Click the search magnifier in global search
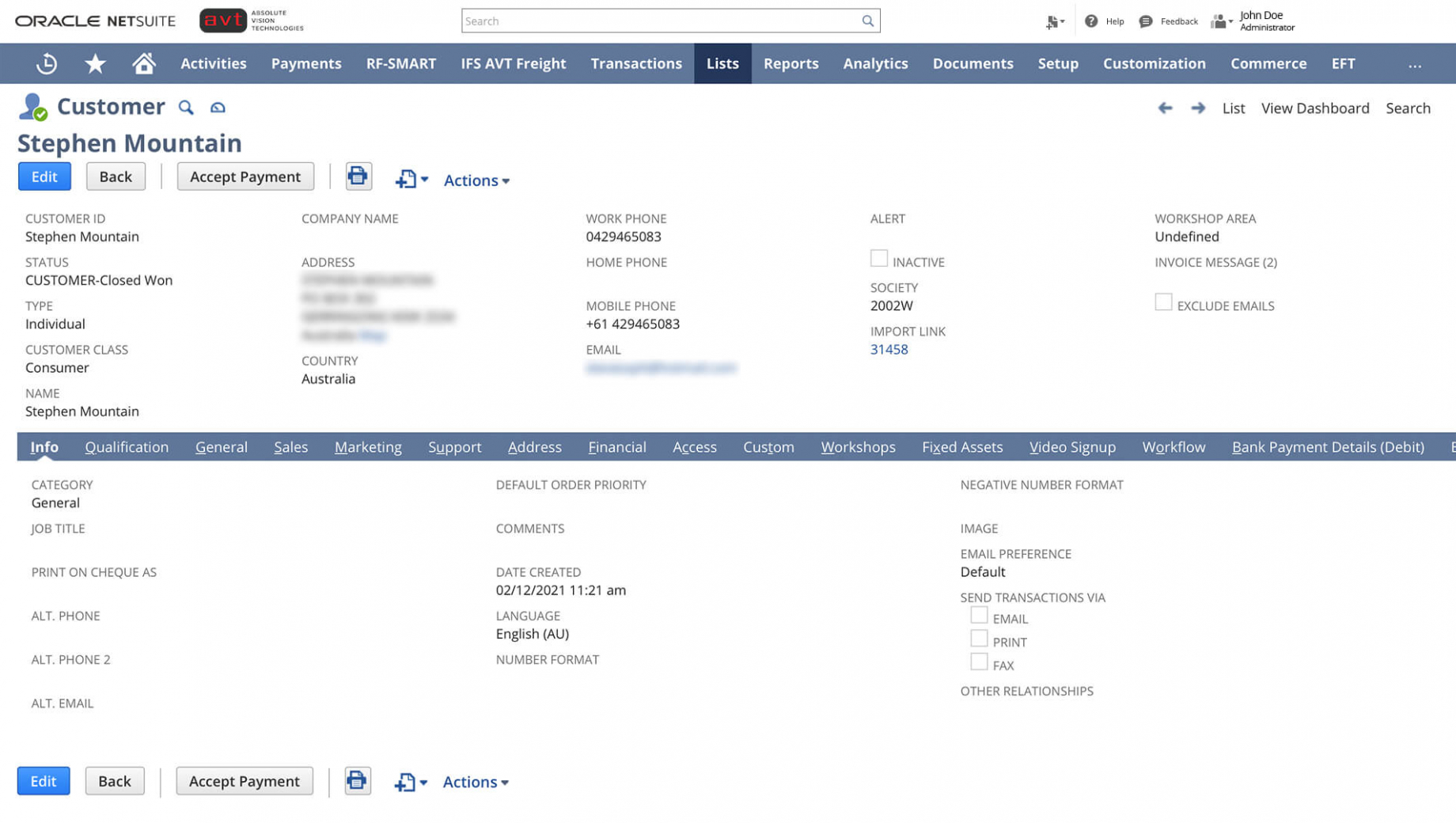The height and width of the screenshot is (823, 1456). pyautogui.click(x=867, y=21)
